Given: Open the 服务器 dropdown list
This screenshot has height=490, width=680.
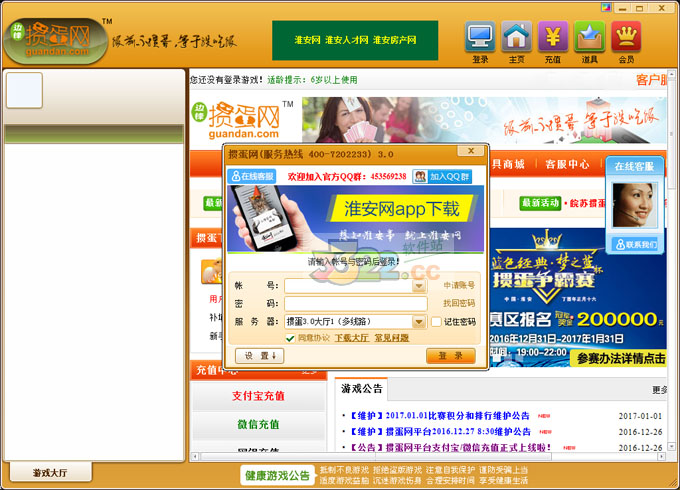Looking at the screenshot, I should [x=419, y=321].
